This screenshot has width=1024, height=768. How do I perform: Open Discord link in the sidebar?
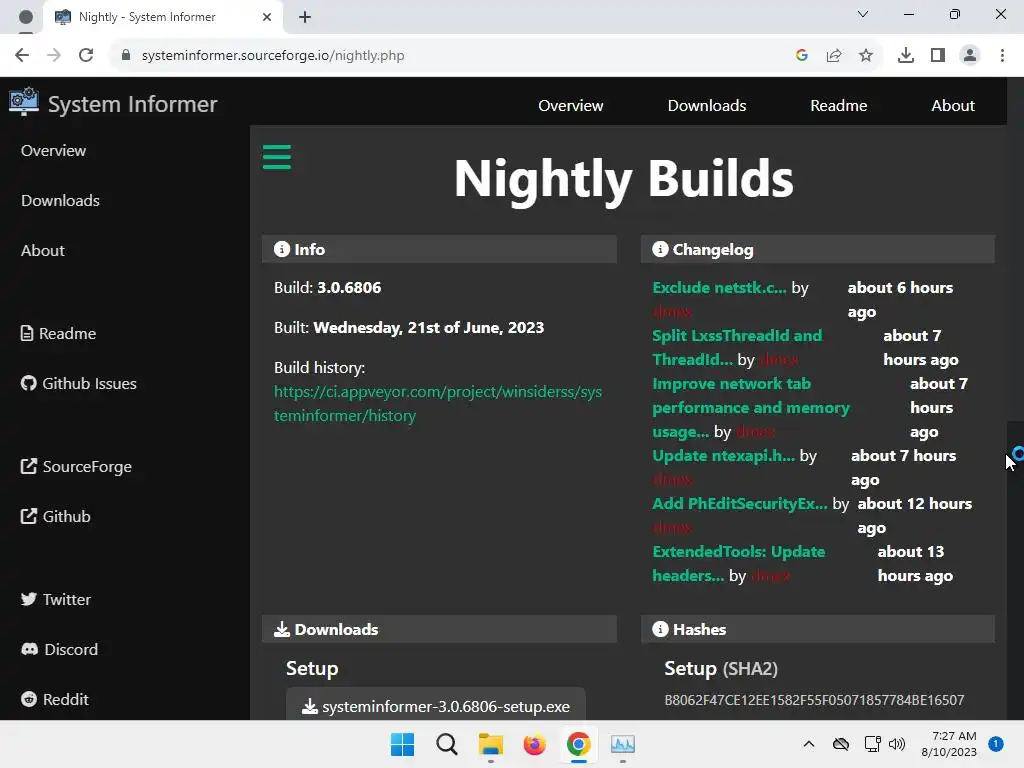59,649
